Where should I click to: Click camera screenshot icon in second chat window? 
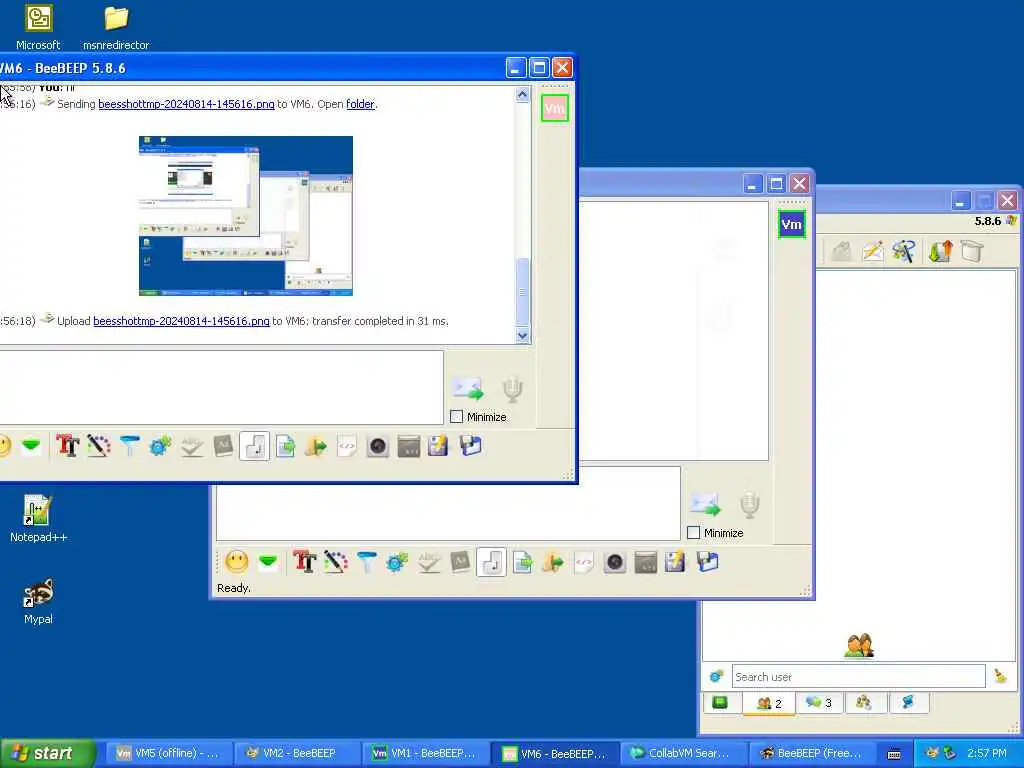pos(615,562)
